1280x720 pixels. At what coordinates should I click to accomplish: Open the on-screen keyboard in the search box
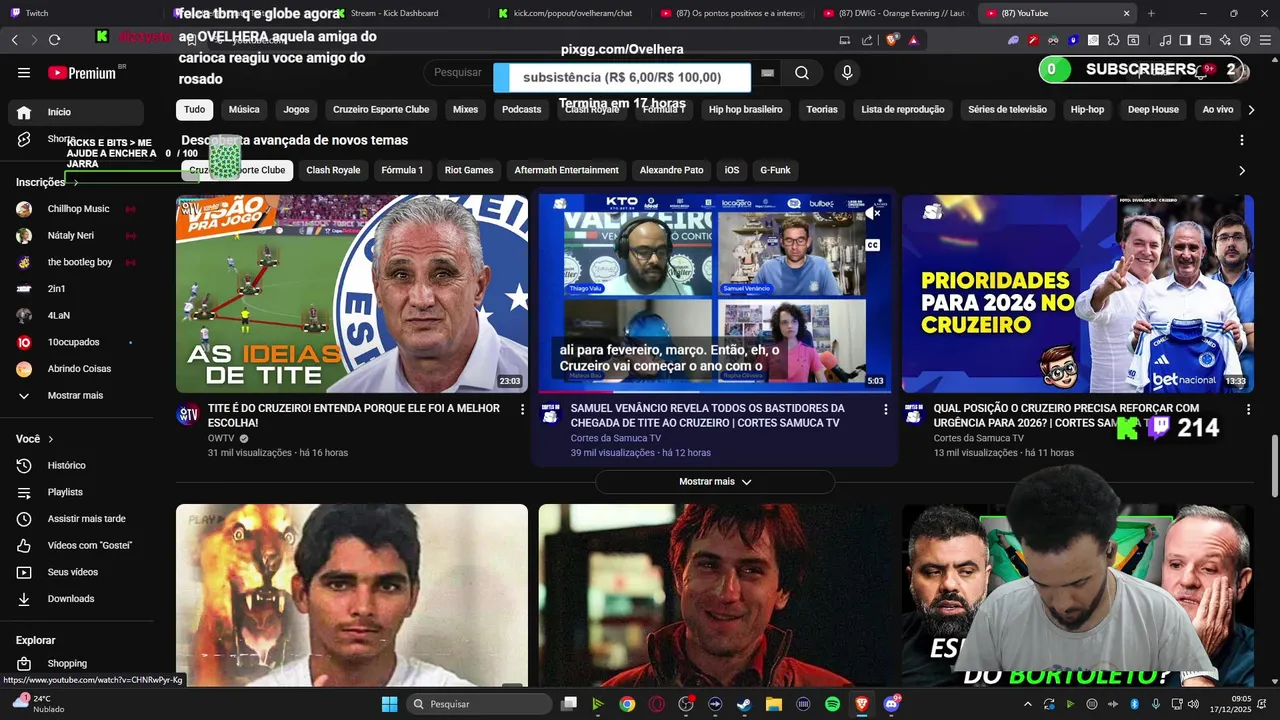(767, 73)
